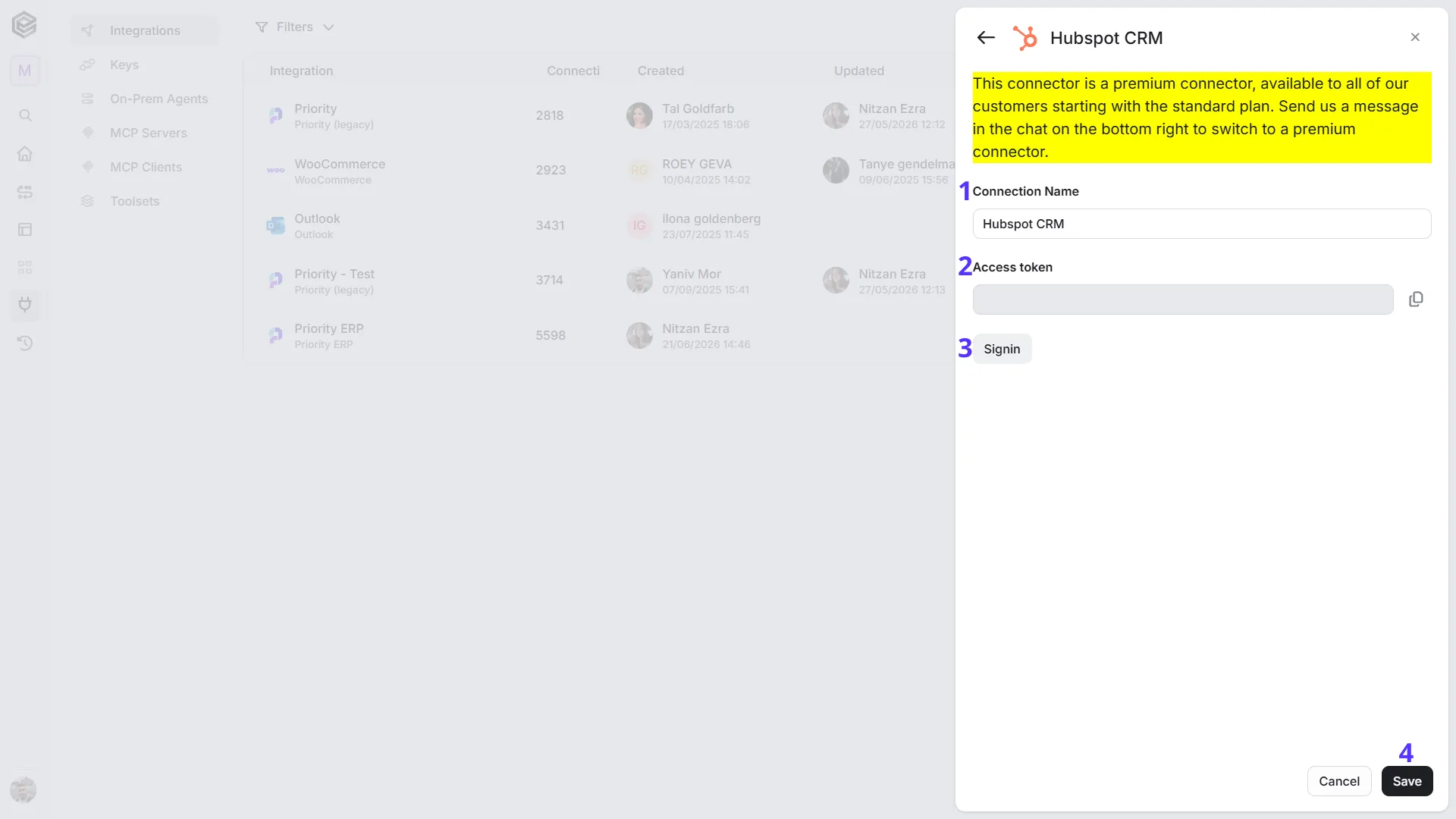Open On-Prem Agents in the sidebar
1456x819 pixels.
[x=144, y=99]
